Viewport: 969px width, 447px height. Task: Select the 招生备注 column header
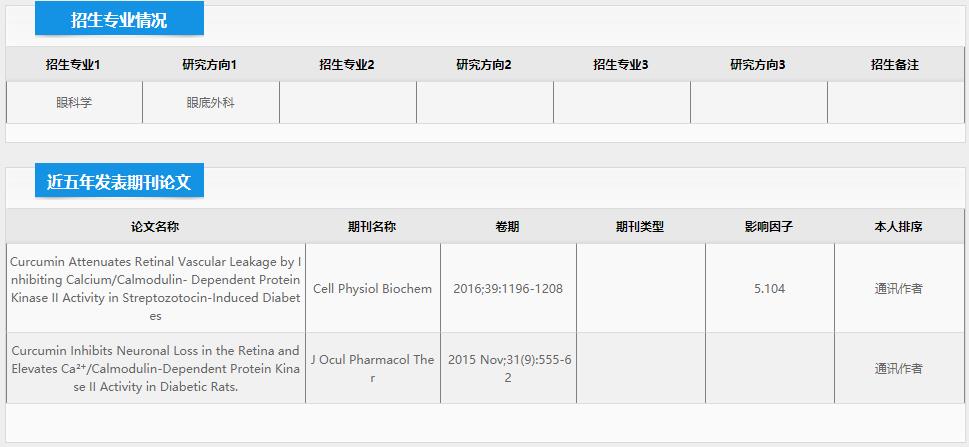point(895,64)
